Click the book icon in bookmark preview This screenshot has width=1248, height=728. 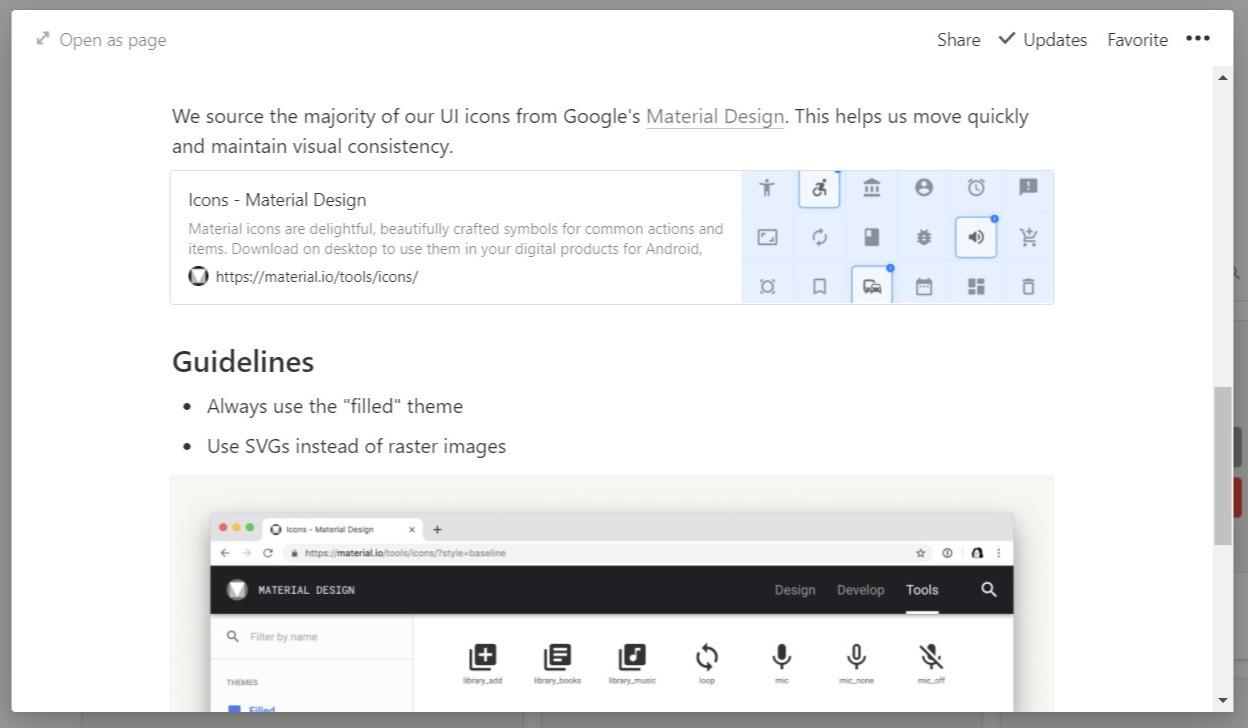(872, 237)
